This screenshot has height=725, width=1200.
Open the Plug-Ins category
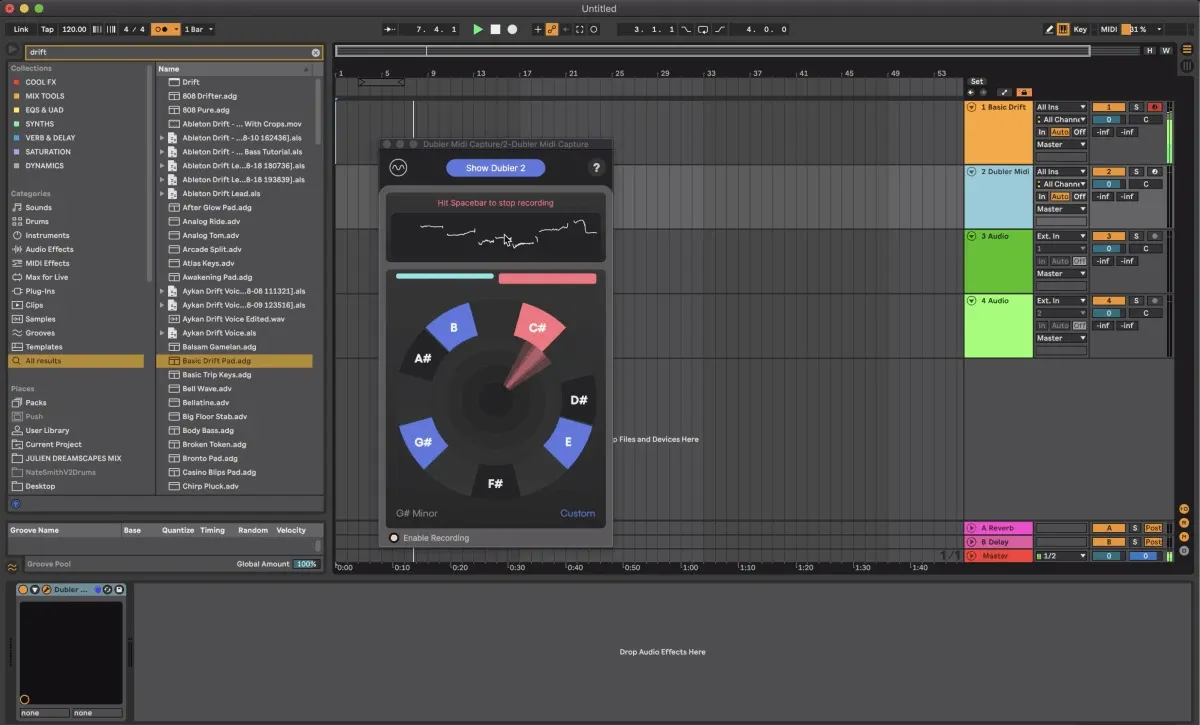40,291
